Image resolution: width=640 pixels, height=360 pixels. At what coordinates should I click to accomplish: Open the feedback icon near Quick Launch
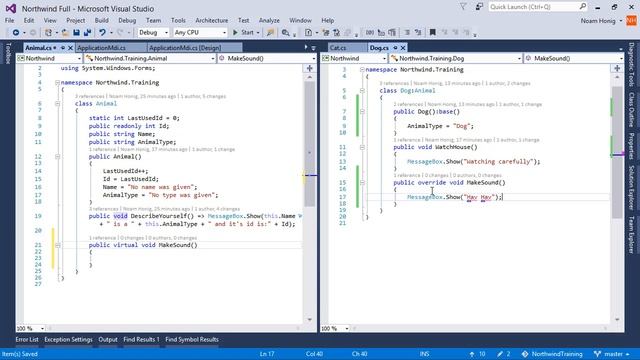(479, 7)
